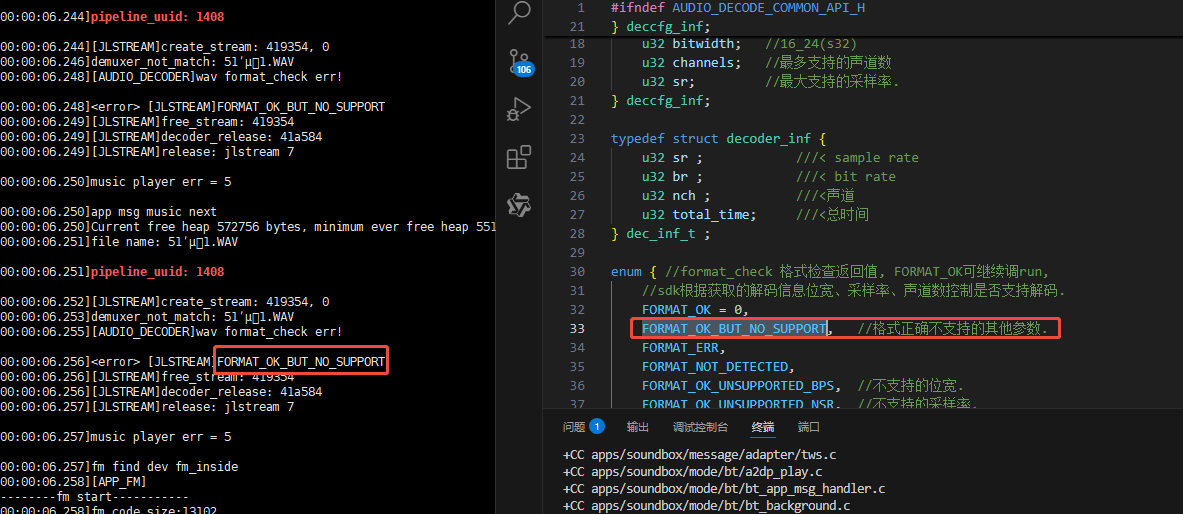
Task: Open the Search view in activity bar
Action: [519, 12]
